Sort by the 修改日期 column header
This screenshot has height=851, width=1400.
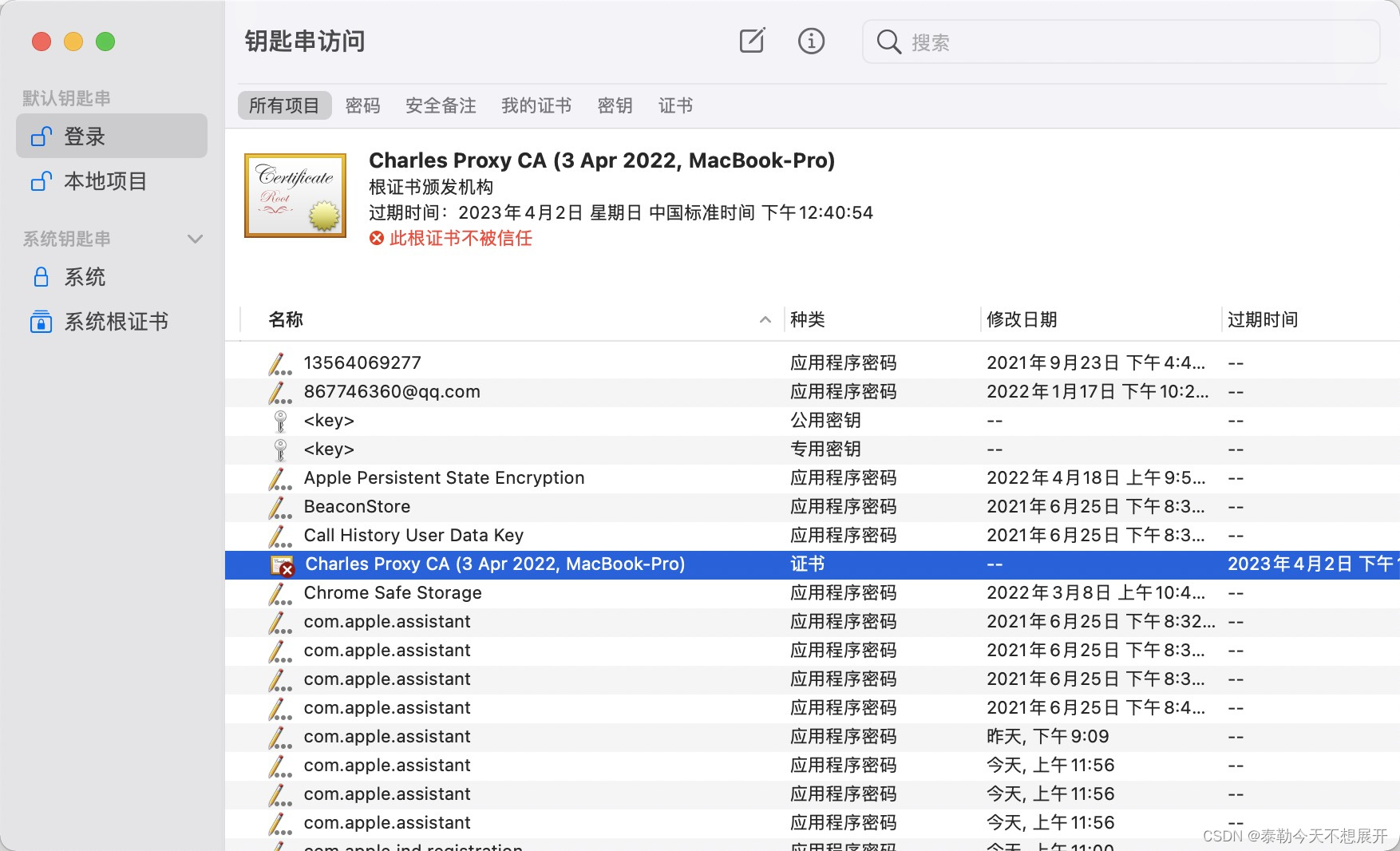[x=1022, y=319]
